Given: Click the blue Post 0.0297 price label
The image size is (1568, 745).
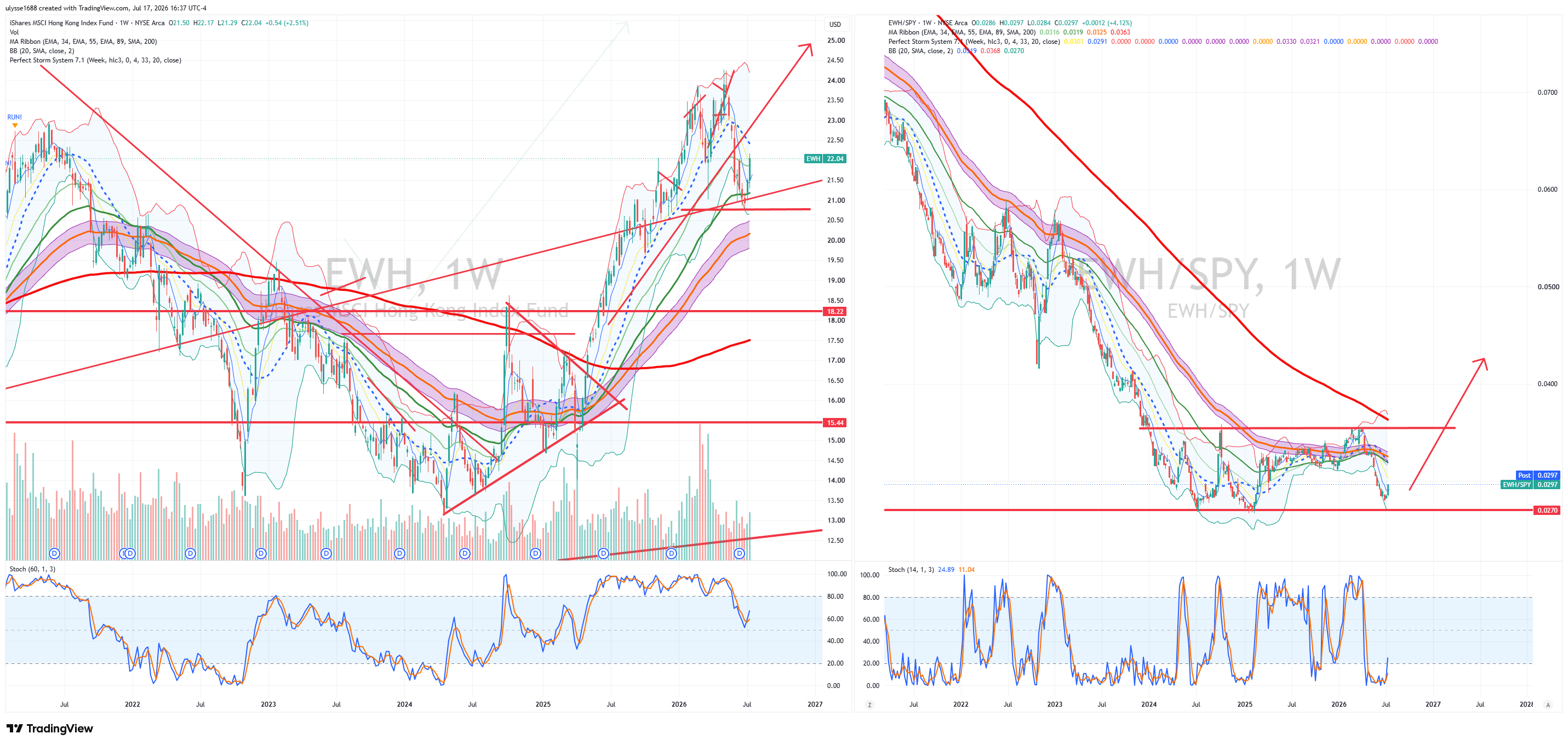Looking at the screenshot, I should pos(1537,475).
